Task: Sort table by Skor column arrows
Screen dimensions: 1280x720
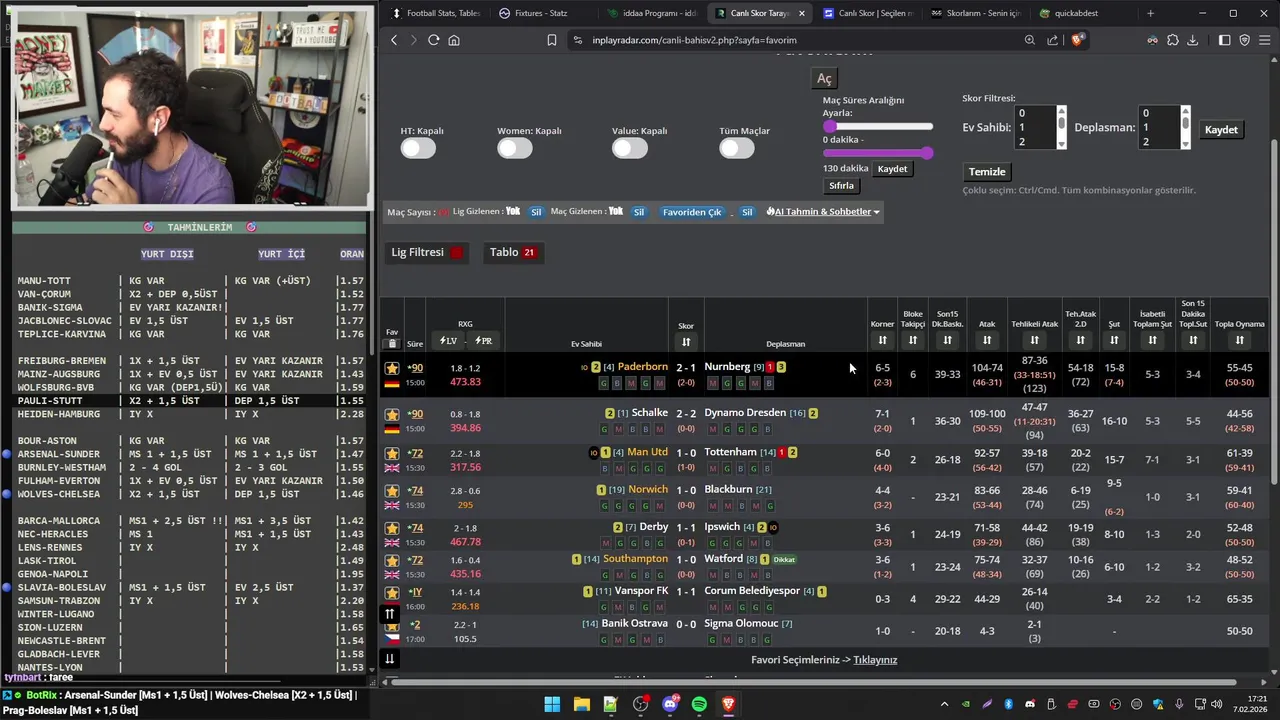Action: [x=686, y=342]
